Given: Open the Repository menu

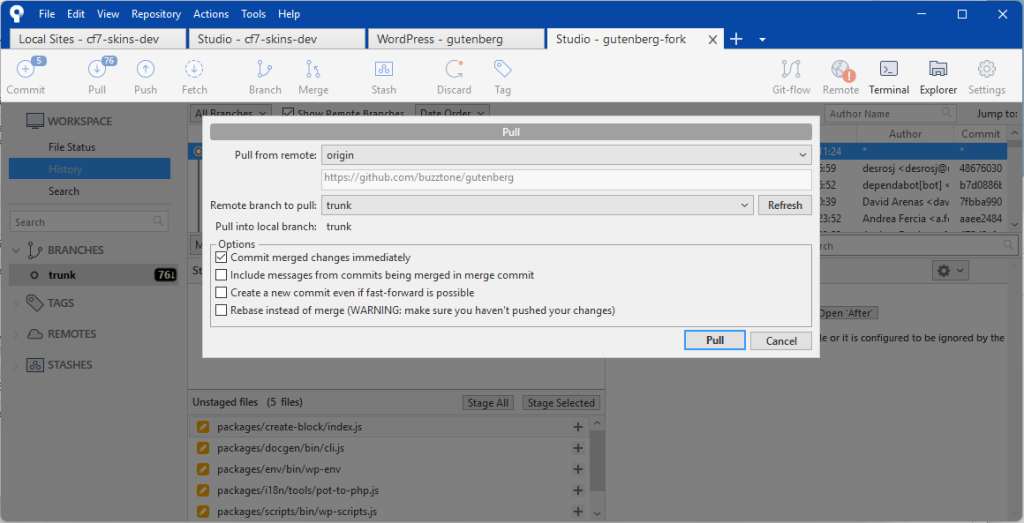Looking at the screenshot, I should [x=156, y=14].
